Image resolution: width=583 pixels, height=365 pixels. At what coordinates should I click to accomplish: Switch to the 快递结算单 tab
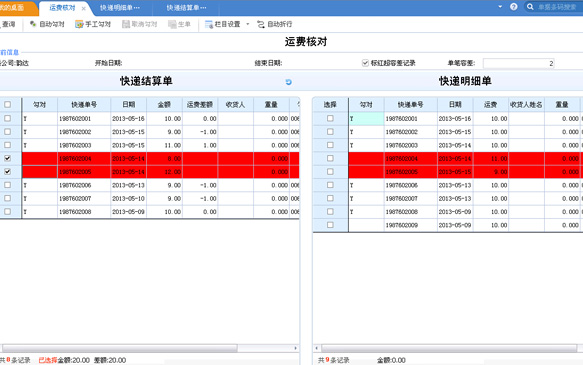tap(186, 8)
